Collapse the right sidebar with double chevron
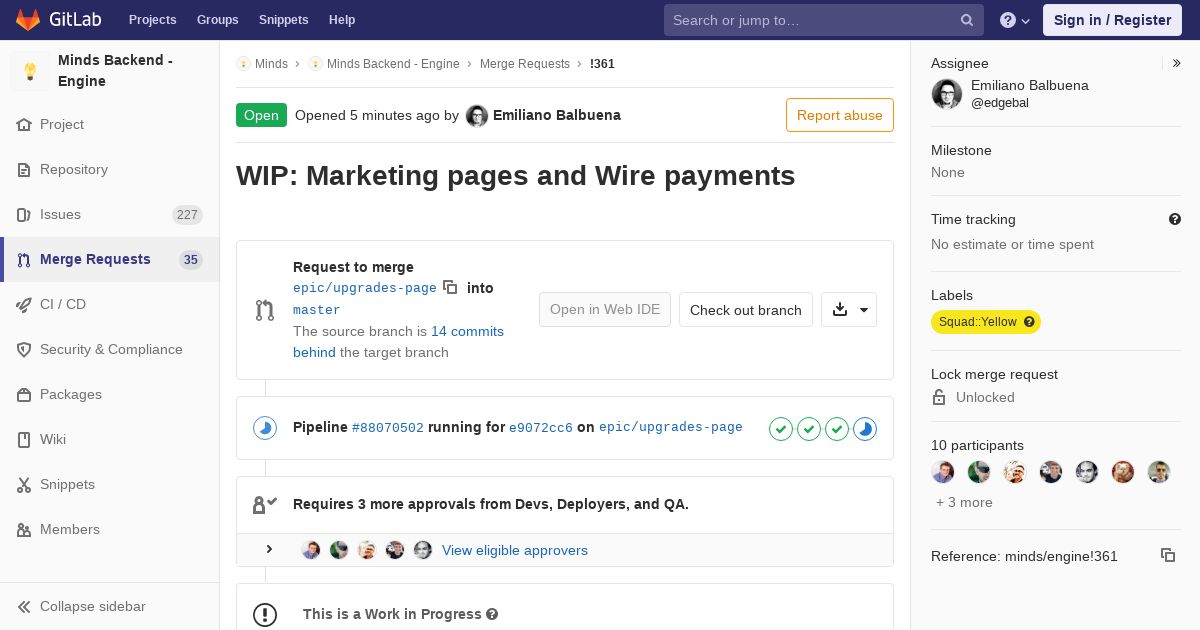 point(1177,63)
